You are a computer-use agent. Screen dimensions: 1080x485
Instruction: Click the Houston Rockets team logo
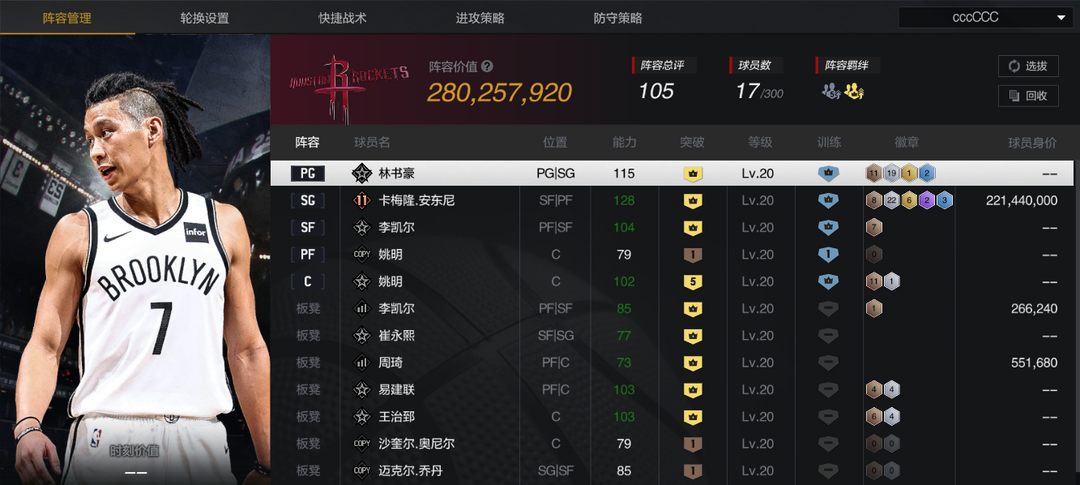coord(349,83)
